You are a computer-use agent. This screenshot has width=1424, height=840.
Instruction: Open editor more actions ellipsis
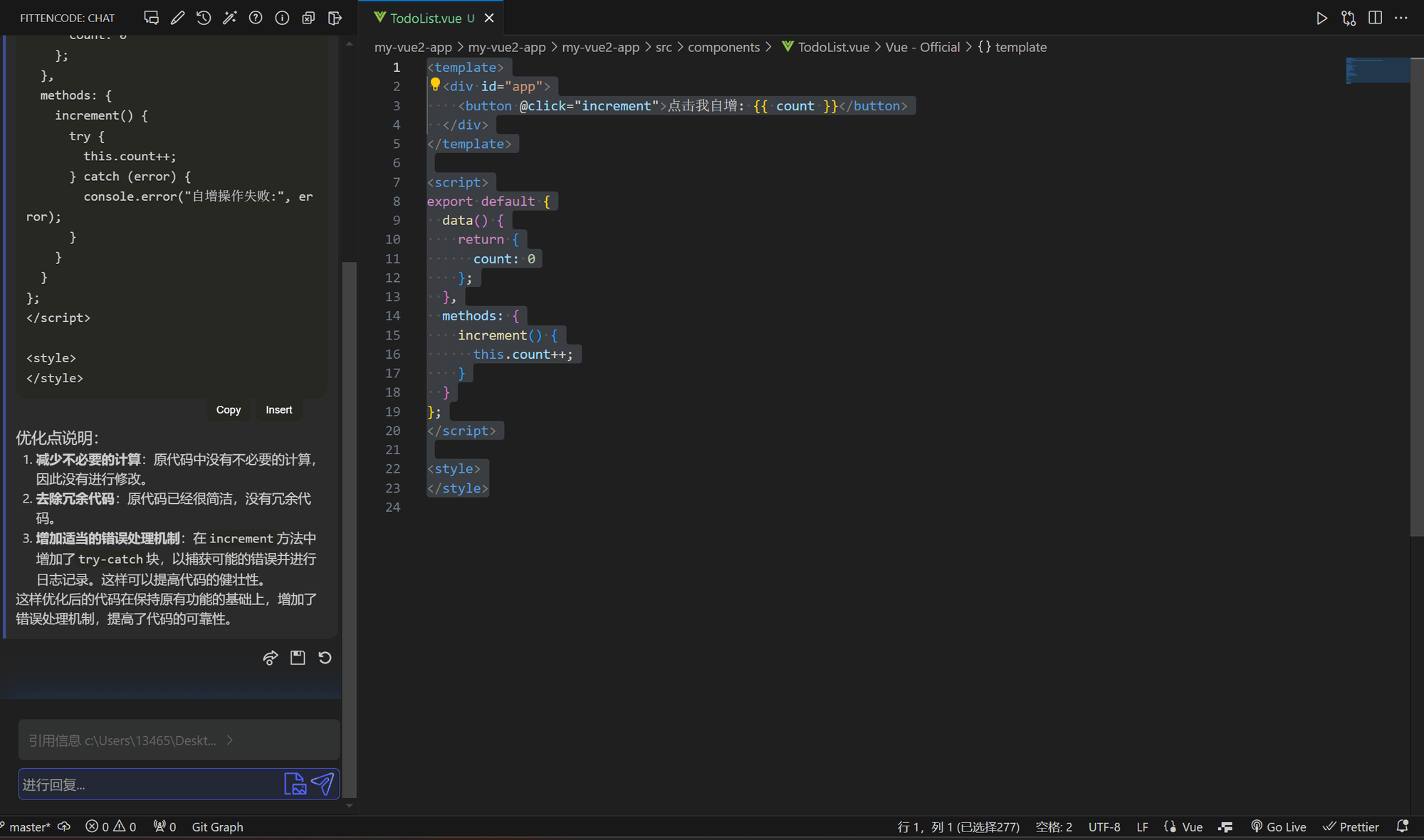tap(1401, 18)
